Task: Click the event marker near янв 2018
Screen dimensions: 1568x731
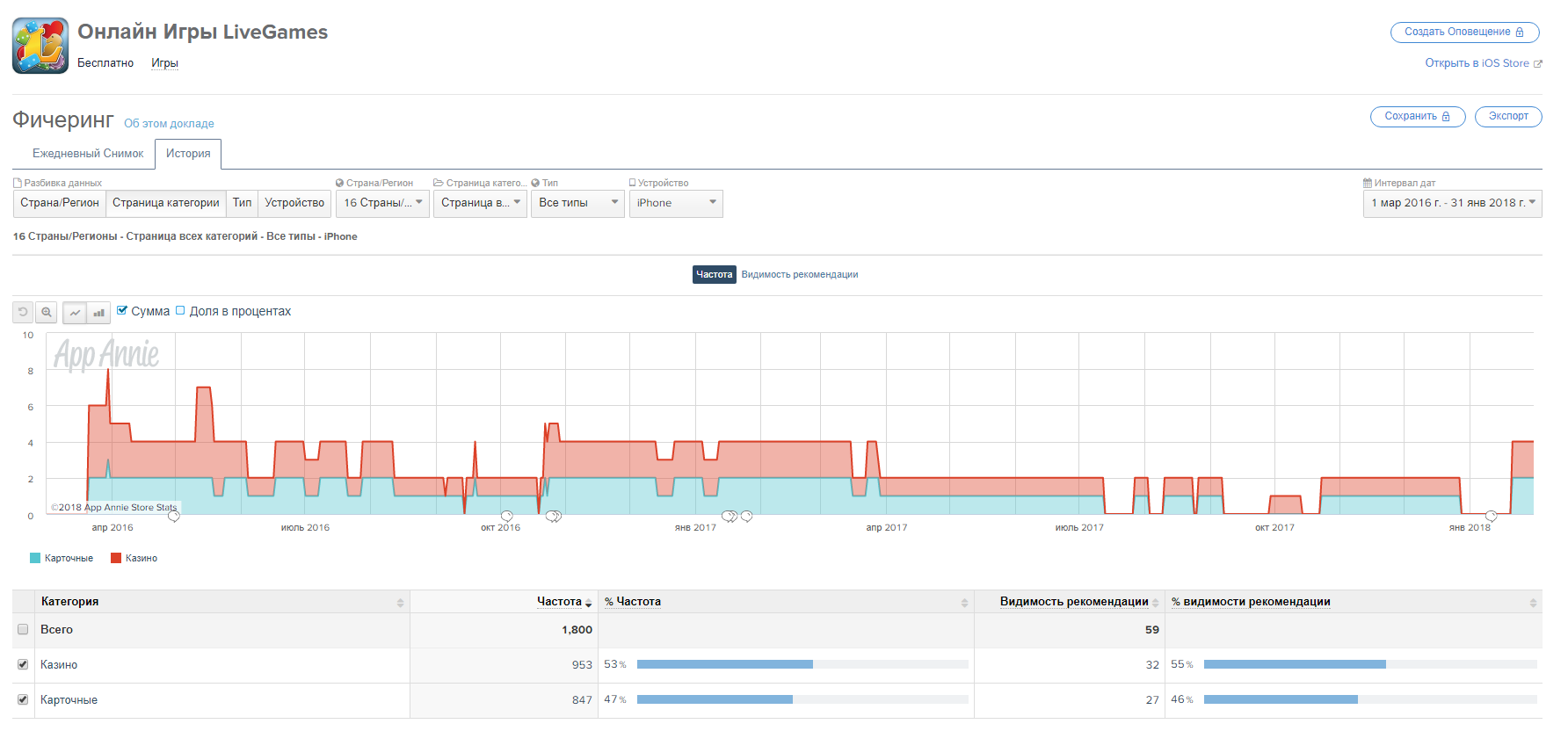Action: [x=1491, y=516]
